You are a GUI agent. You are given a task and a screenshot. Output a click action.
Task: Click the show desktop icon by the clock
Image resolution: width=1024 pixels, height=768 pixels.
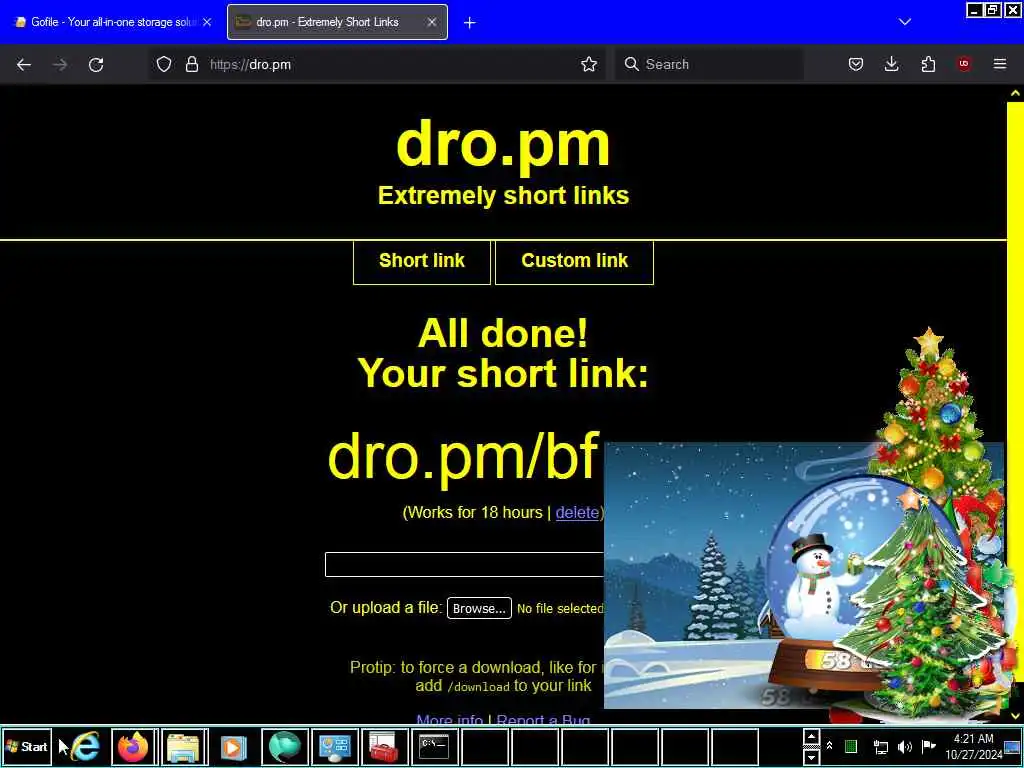click(x=1012, y=748)
